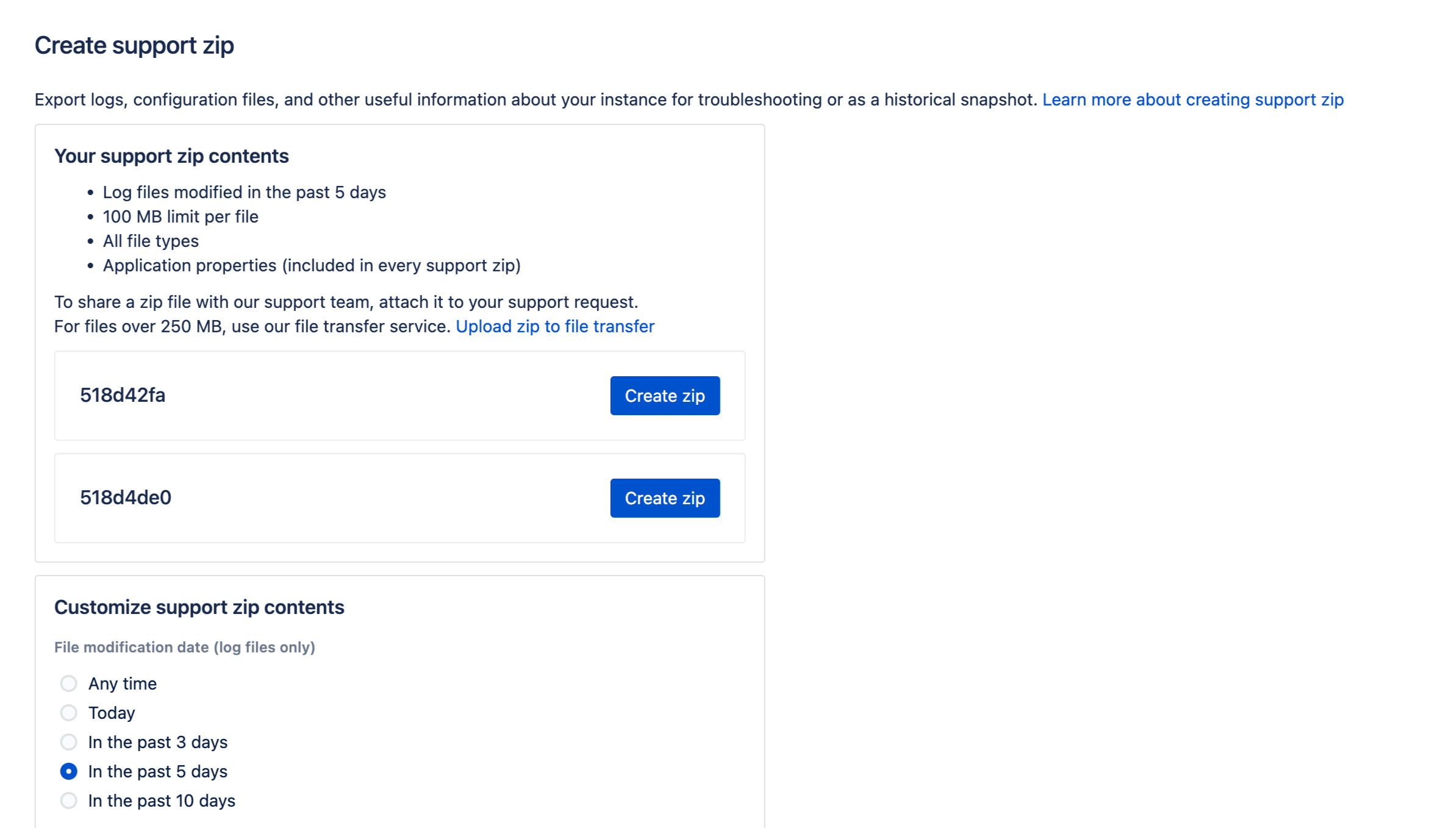This screenshot has width=1456, height=828.
Task: Click the Create support zip page title
Action: pyautogui.click(x=134, y=45)
